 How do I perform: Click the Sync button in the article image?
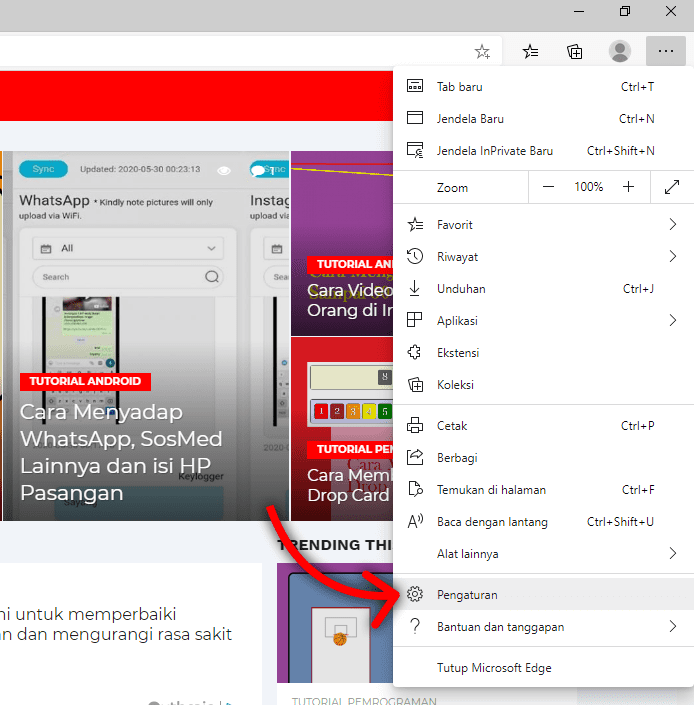(43, 169)
